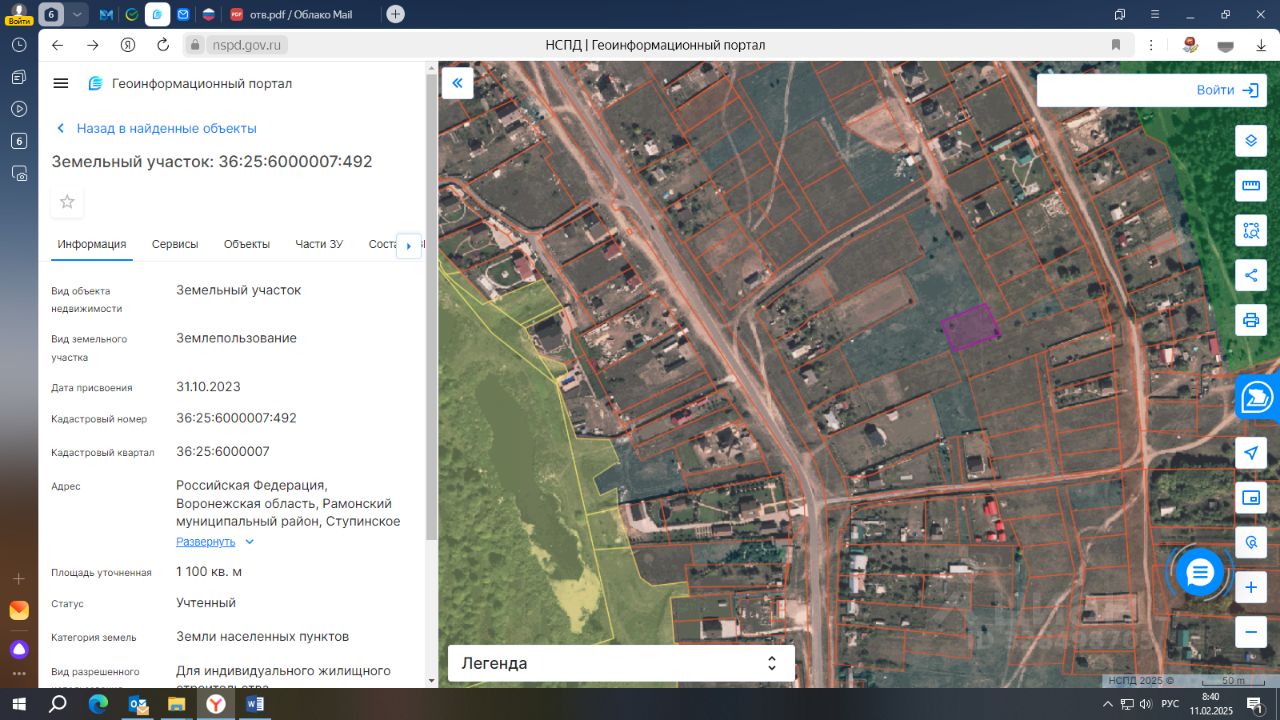Activate the area search selection tool
1280x720 pixels.
click(1251, 231)
